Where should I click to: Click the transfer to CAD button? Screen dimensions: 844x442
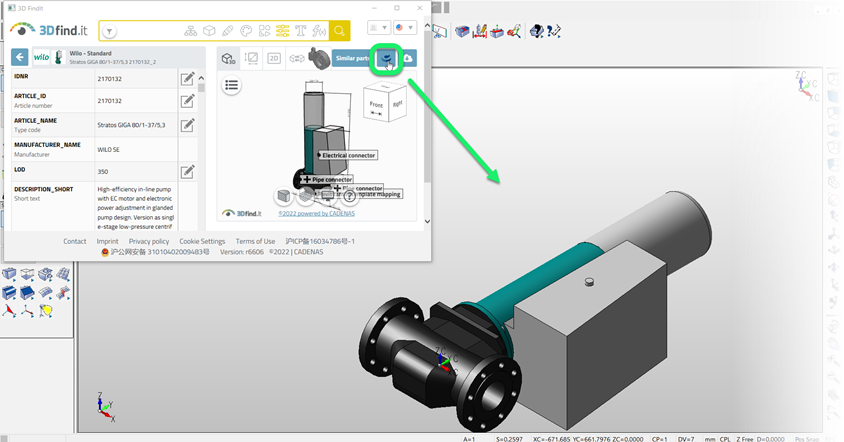coord(387,60)
